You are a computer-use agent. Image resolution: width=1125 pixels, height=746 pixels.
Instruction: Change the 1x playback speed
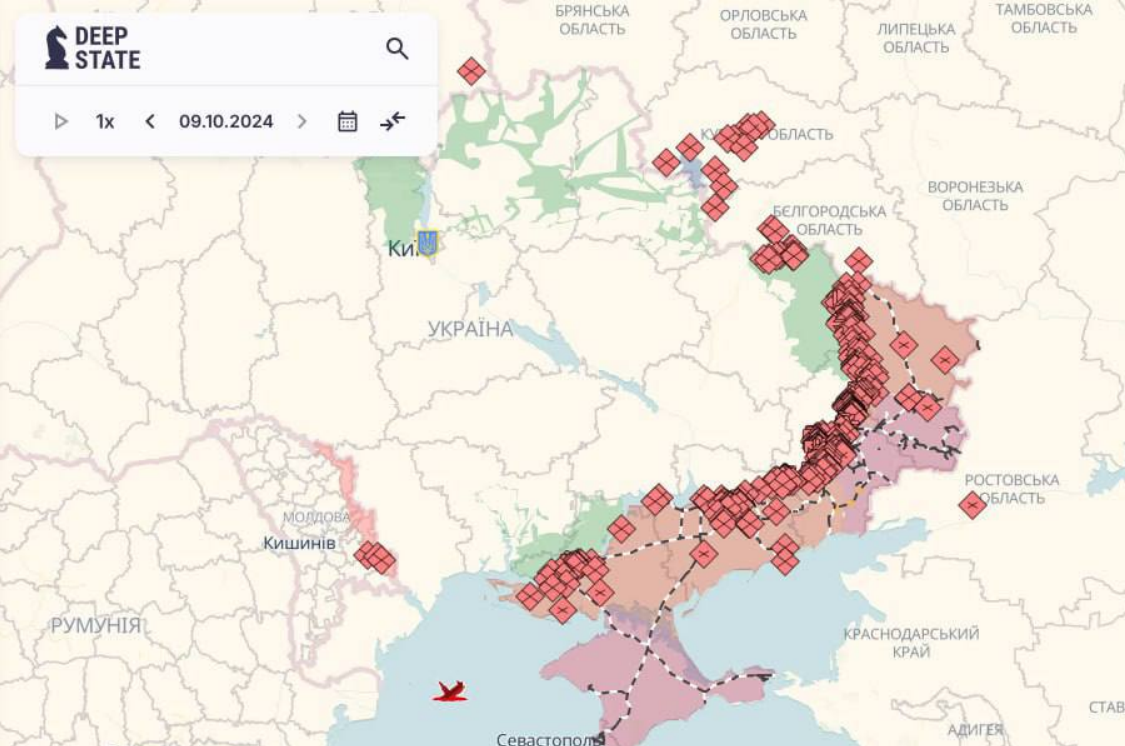(105, 122)
